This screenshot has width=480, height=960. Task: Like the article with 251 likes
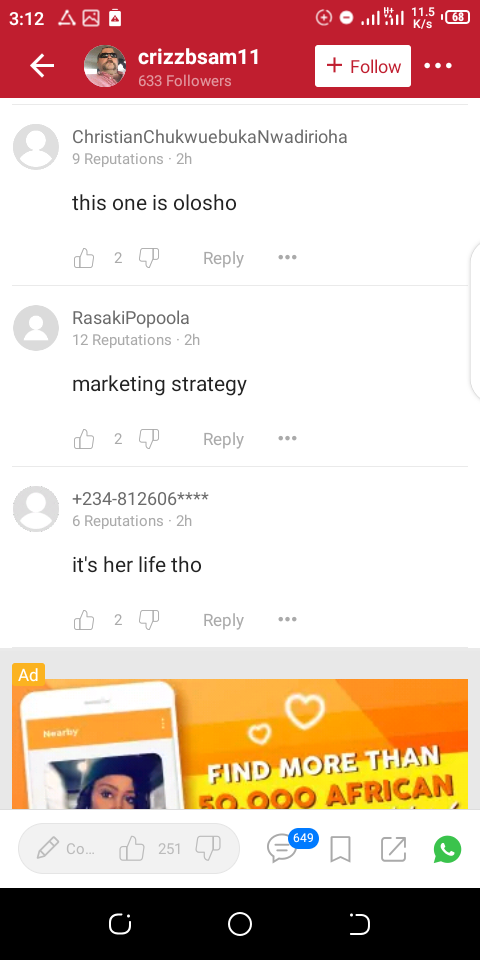[x=132, y=849]
